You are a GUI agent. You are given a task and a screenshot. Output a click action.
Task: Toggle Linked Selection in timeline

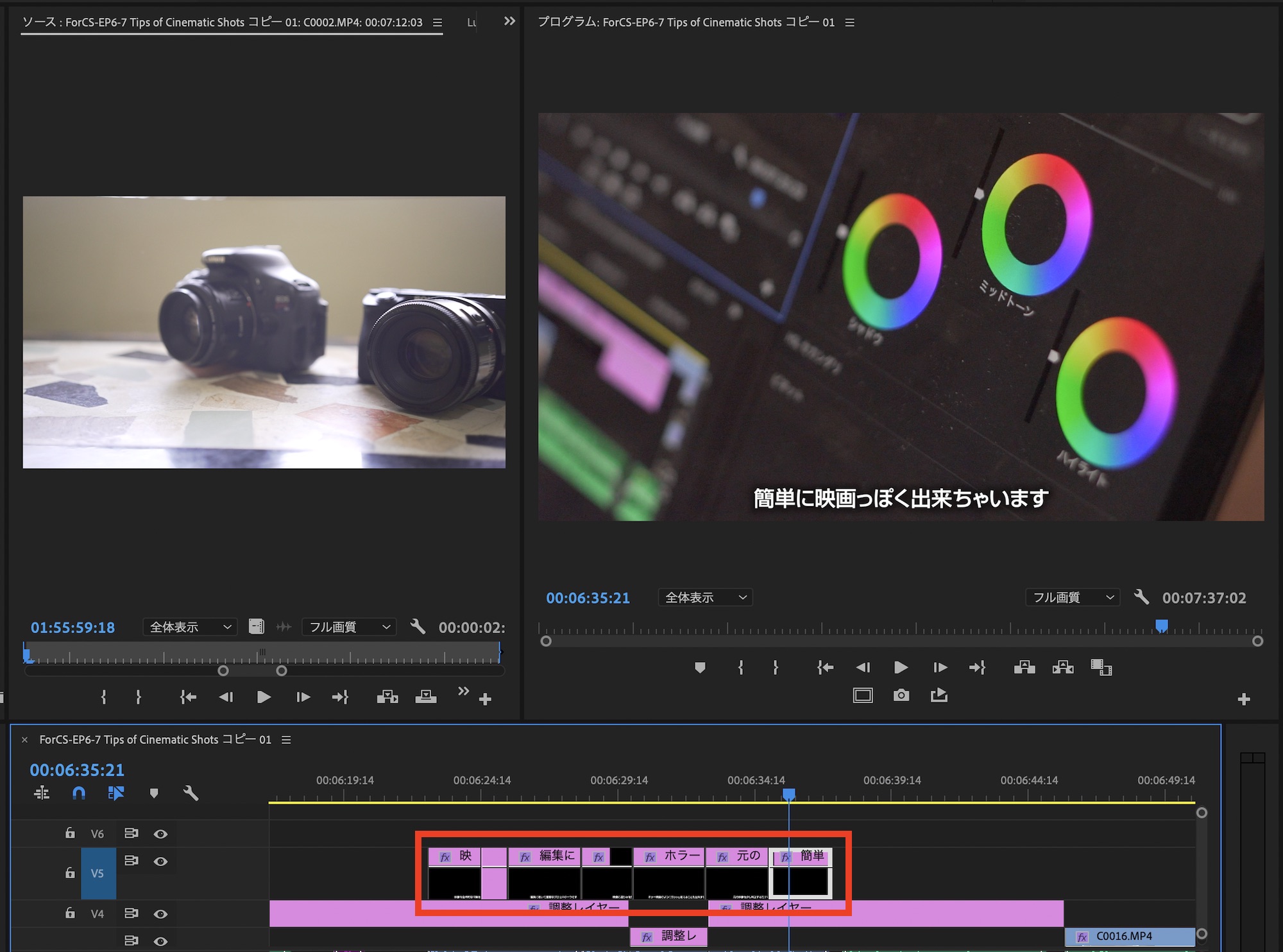pyautogui.click(x=116, y=794)
